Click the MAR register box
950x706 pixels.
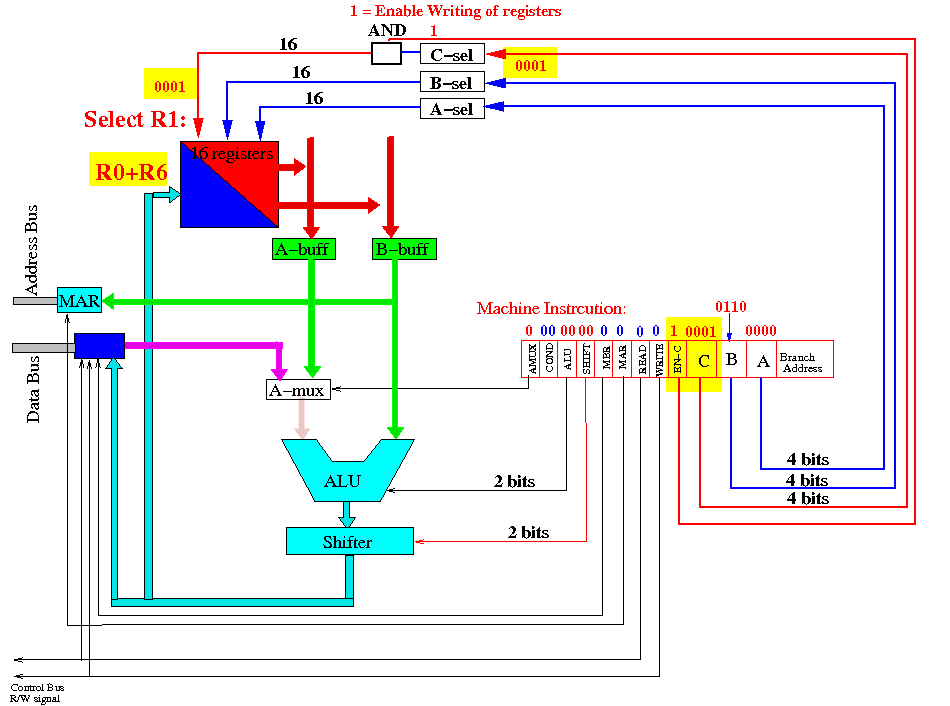point(79,300)
